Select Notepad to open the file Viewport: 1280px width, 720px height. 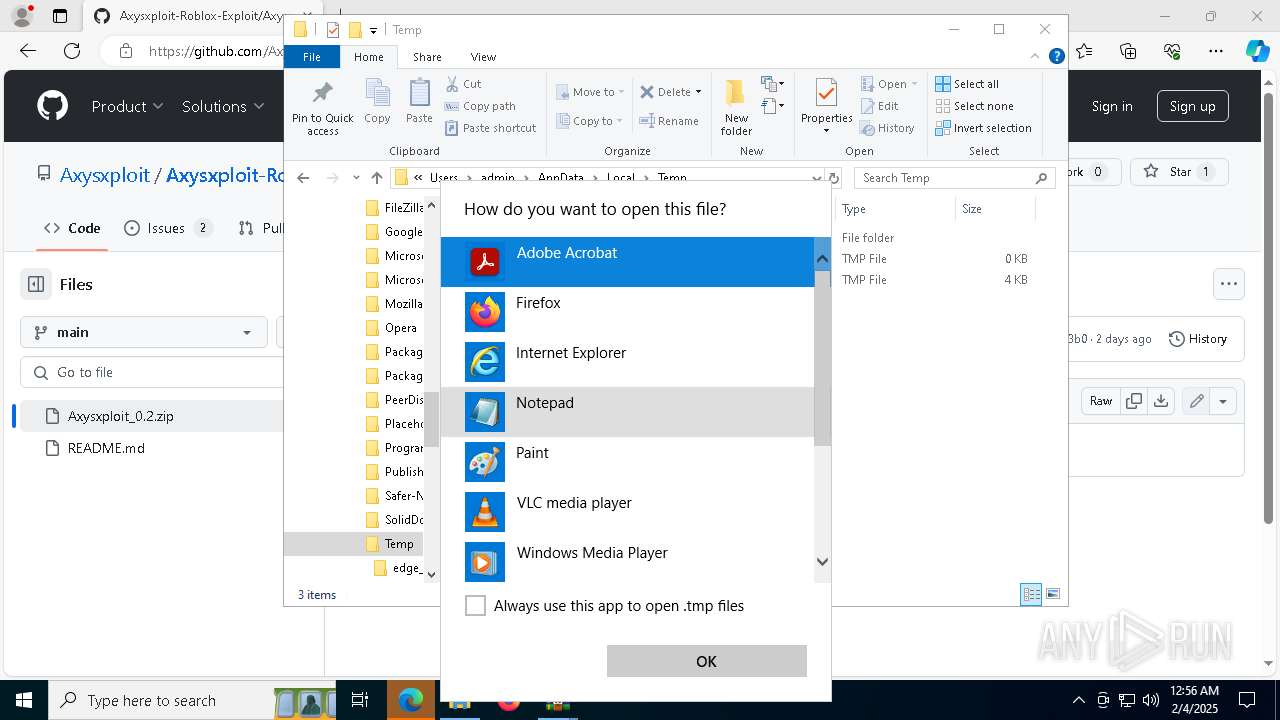click(x=628, y=412)
